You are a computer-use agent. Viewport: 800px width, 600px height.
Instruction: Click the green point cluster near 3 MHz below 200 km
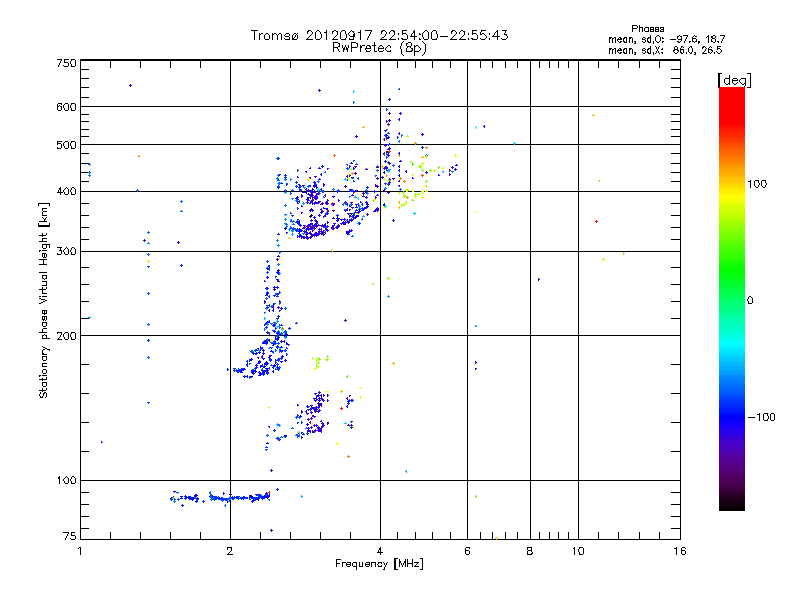[x=320, y=361]
